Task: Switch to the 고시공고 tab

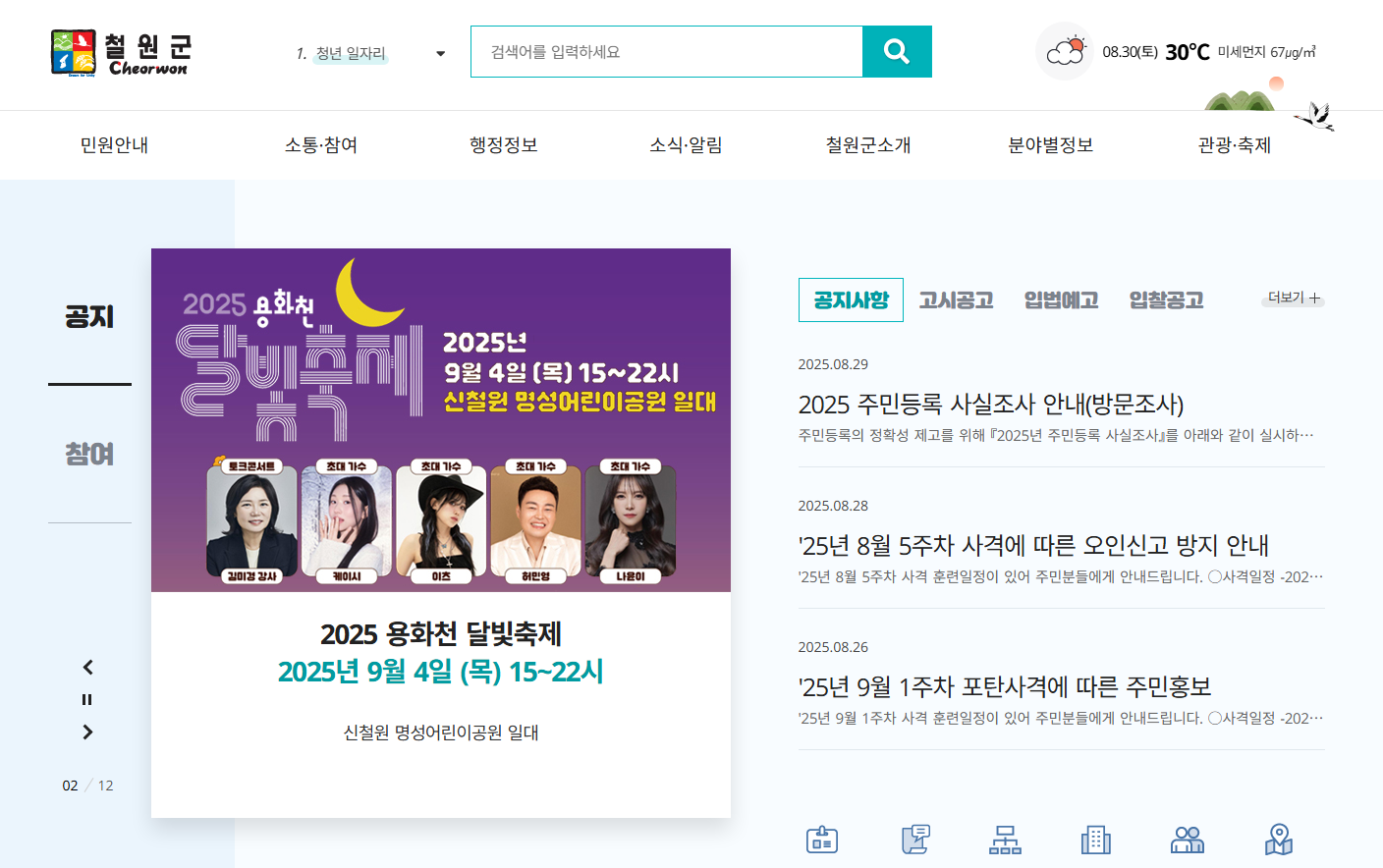Action: 956,300
